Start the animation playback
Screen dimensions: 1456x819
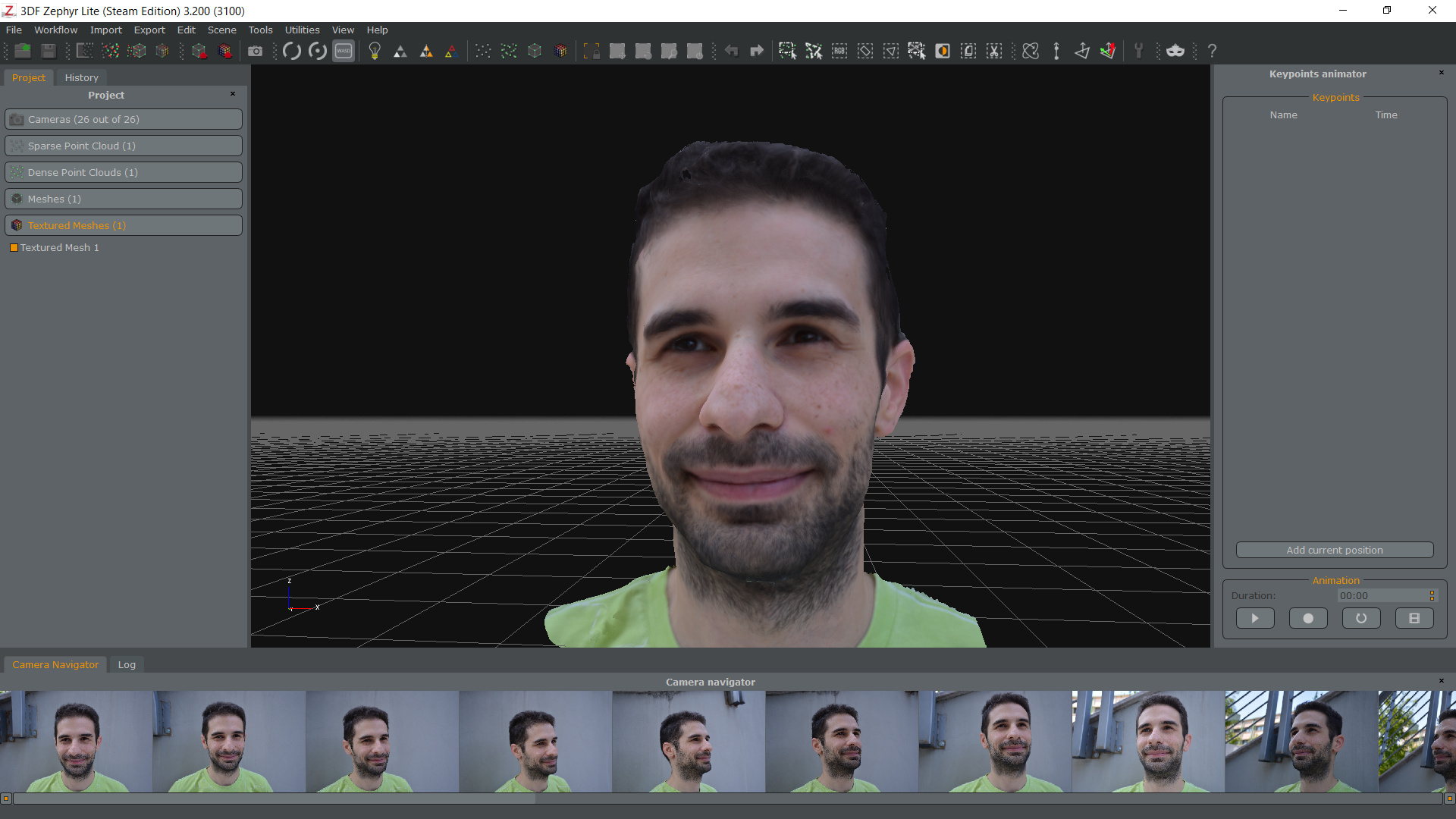click(x=1255, y=618)
